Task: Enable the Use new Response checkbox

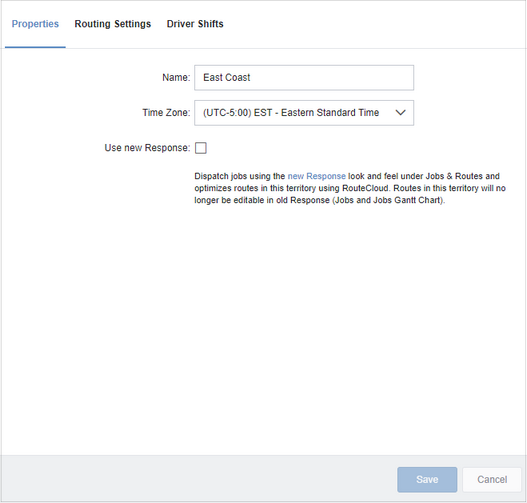Action: (201, 148)
